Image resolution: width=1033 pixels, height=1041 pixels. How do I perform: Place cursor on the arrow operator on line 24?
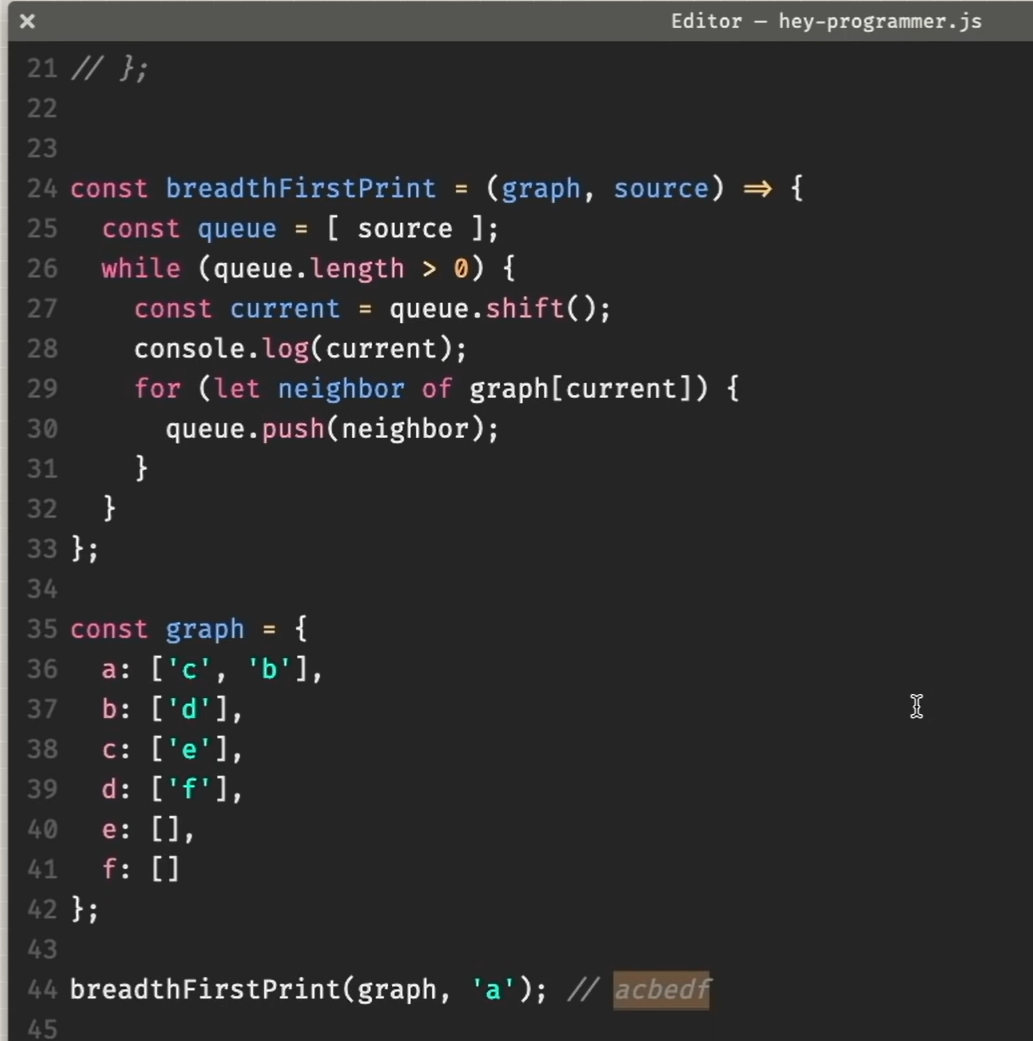click(757, 189)
